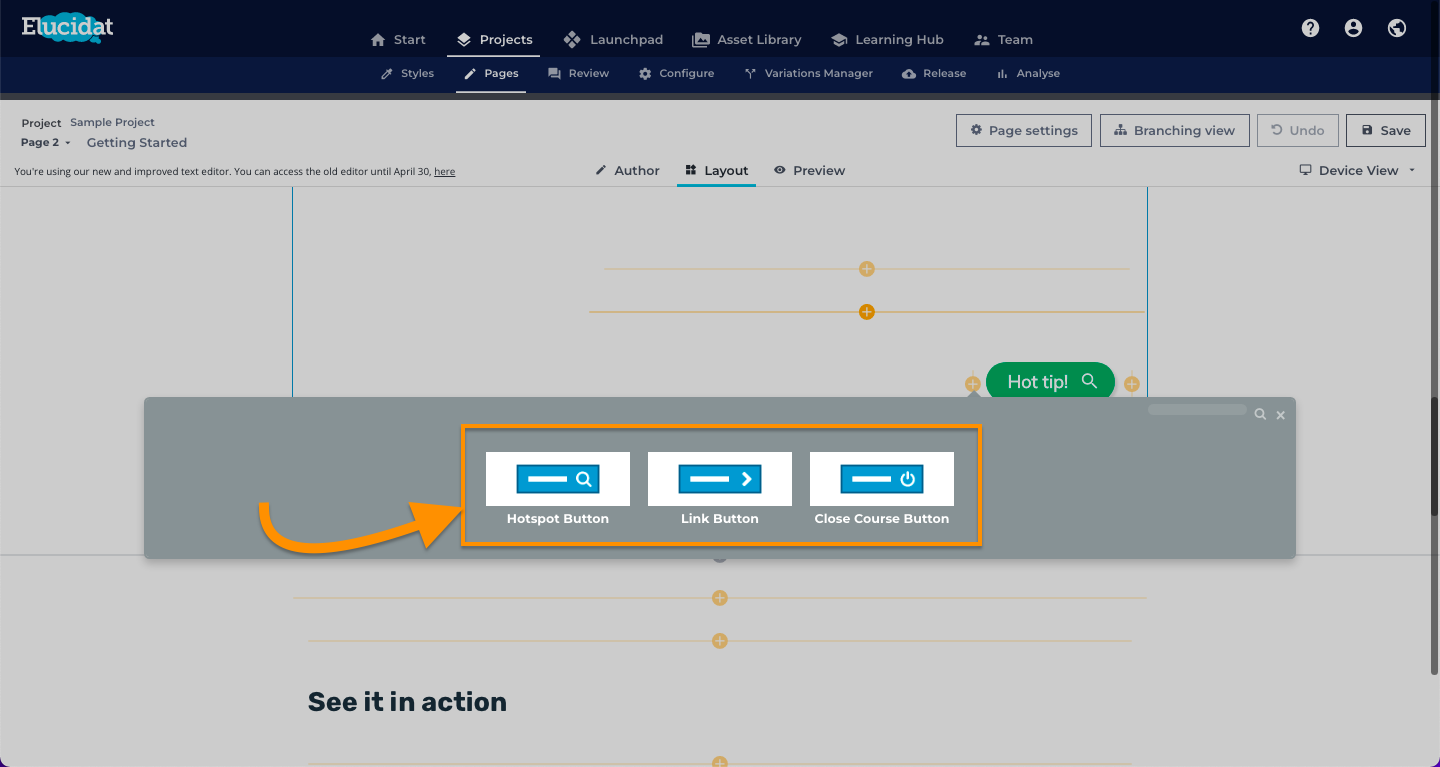Click the help question mark icon
Image resolution: width=1440 pixels, height=767 pixels.
point(1310,28)
